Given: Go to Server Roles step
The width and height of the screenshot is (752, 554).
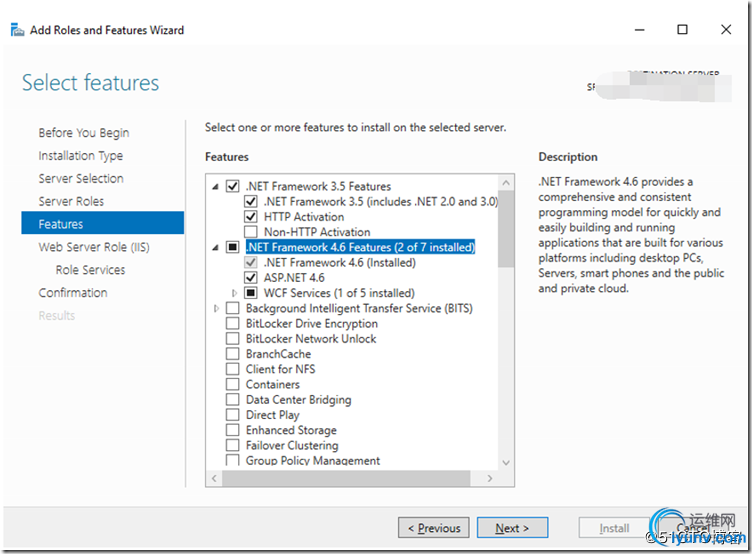Looking at the screenshot, I should coord(71,201).
